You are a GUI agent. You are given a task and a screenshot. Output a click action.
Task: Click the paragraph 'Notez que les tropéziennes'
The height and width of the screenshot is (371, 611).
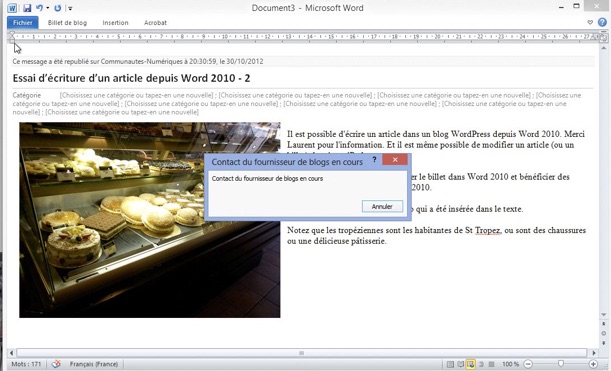click(x=436, y=236)
